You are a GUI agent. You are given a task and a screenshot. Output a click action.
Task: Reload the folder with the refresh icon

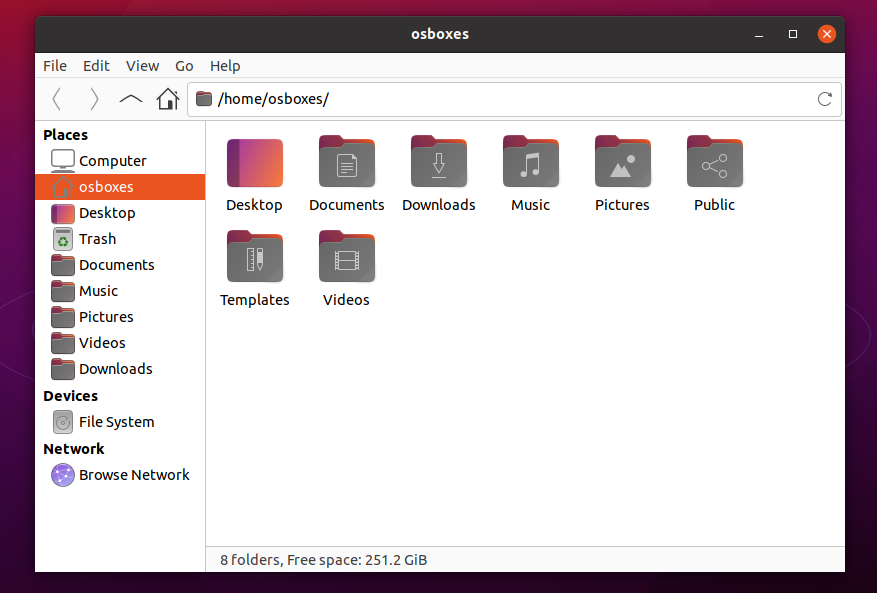825,99
